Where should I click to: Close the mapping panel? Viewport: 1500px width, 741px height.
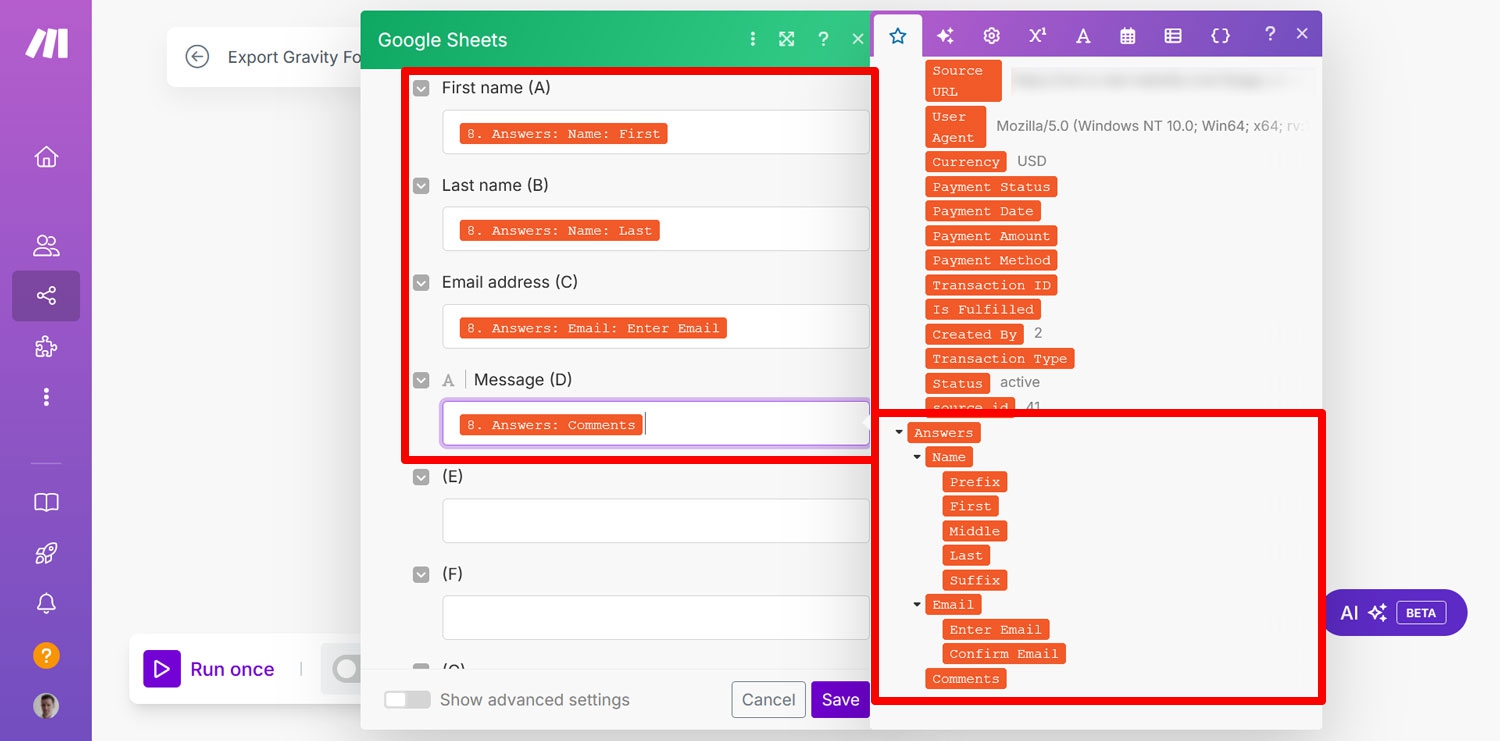coord(1302,34)
